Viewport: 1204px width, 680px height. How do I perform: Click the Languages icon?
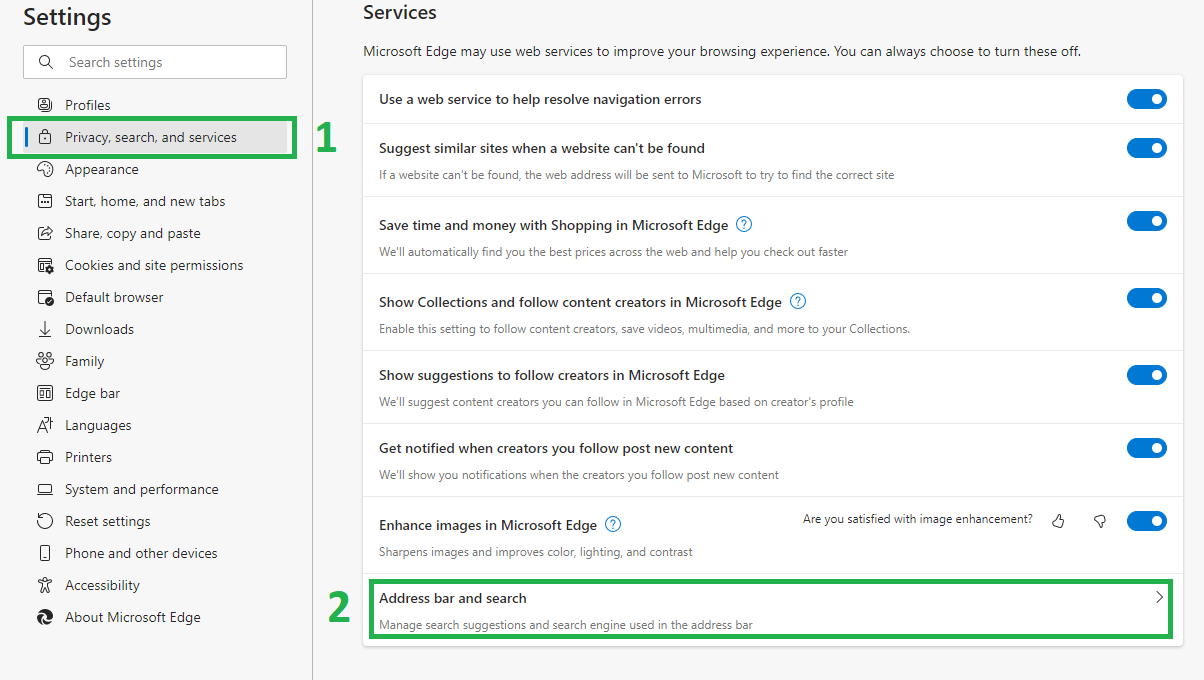pyautogui.click(x=45, y=425)
